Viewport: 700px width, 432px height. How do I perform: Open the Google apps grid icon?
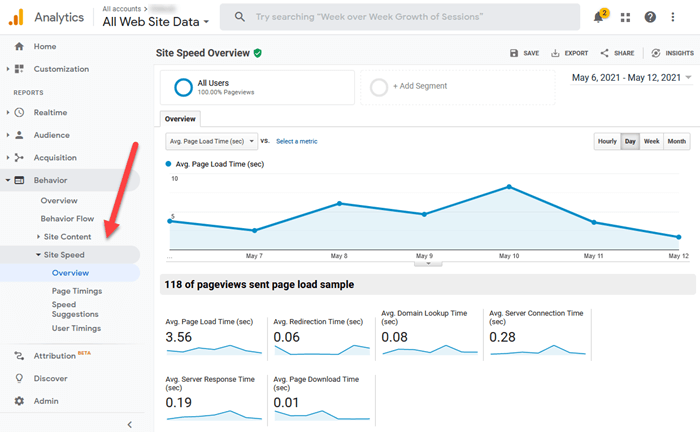click(x=625, y=17)
